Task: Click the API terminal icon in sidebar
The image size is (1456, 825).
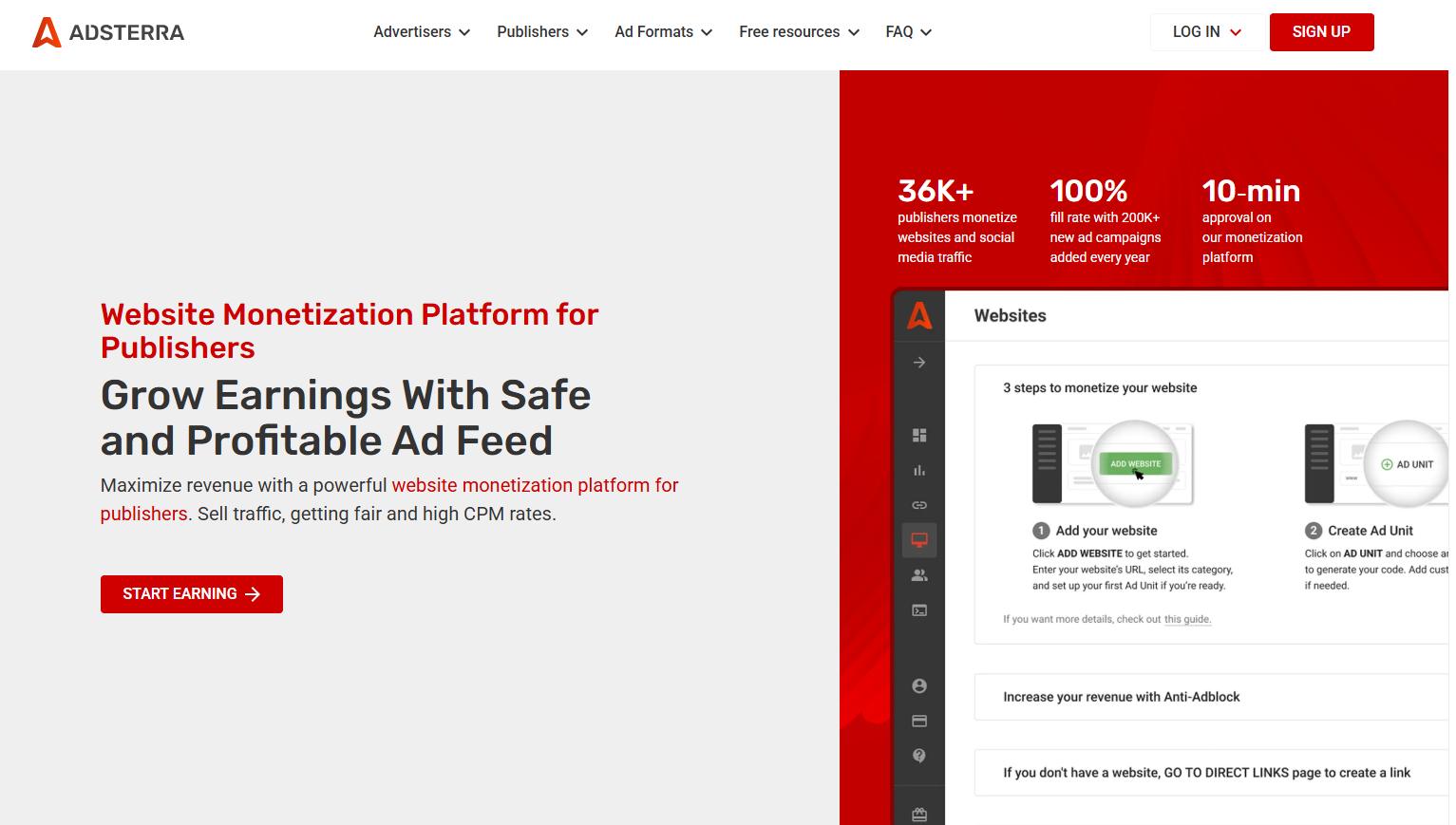Action: click(x=919, y=610)
